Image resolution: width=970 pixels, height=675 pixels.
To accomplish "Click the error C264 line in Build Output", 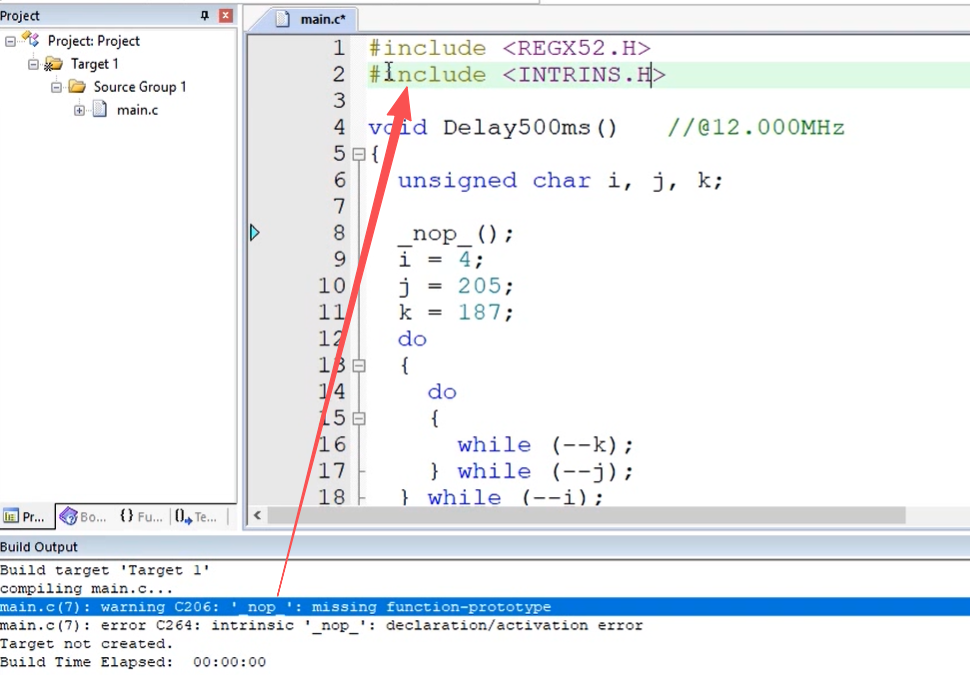I will tap(322, 626).
